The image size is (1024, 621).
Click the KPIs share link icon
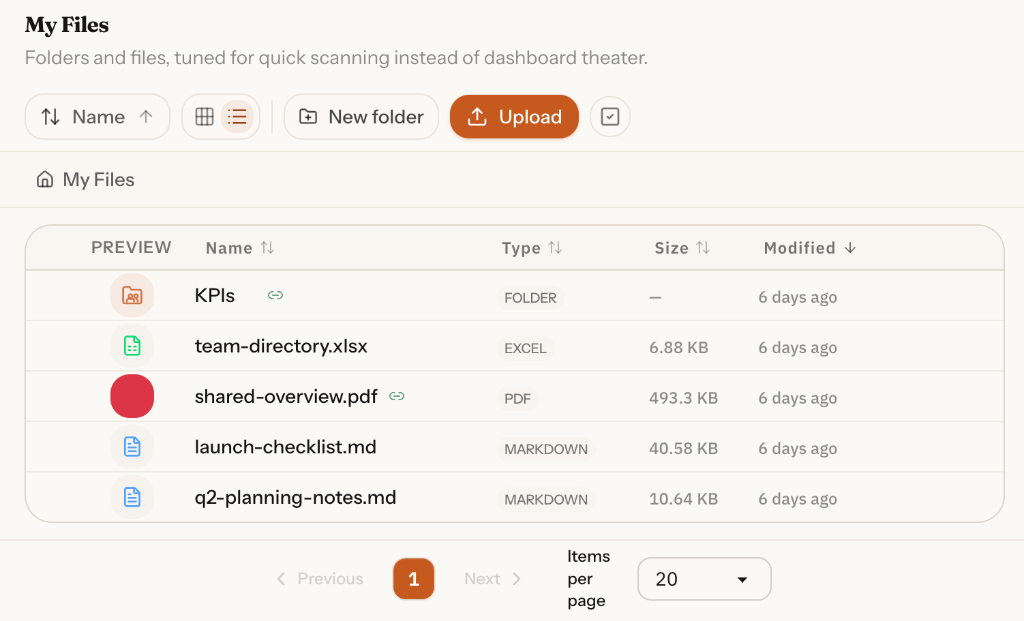pos(276,295)
